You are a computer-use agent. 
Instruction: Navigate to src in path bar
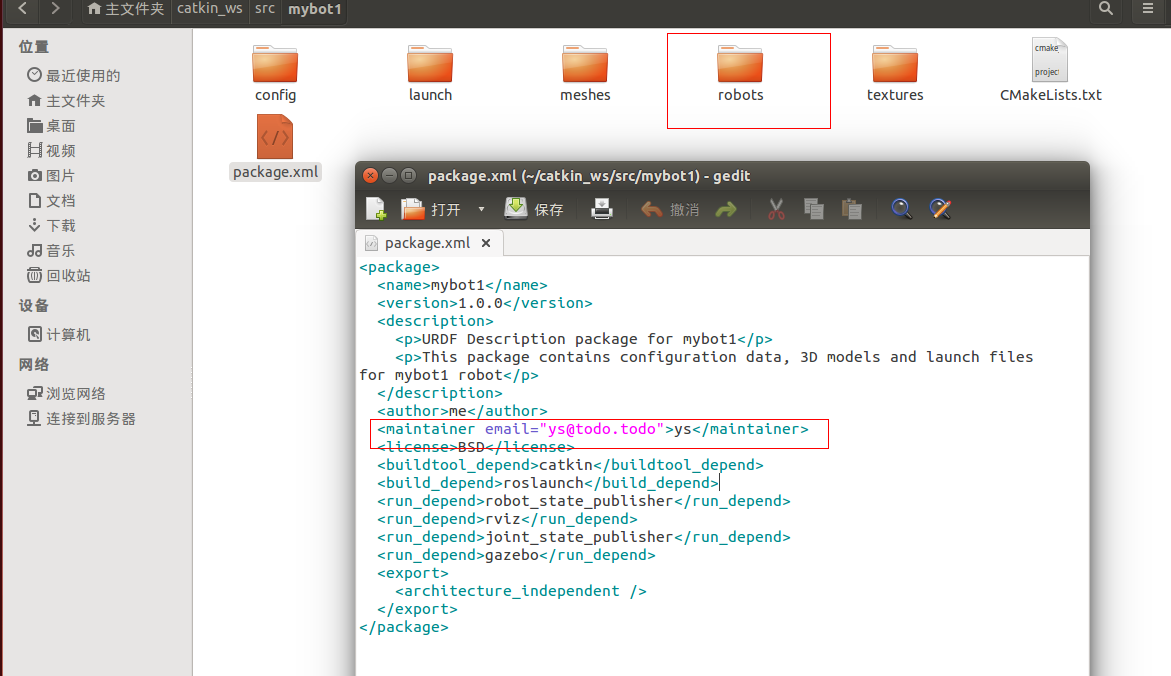tap(265, 8)
